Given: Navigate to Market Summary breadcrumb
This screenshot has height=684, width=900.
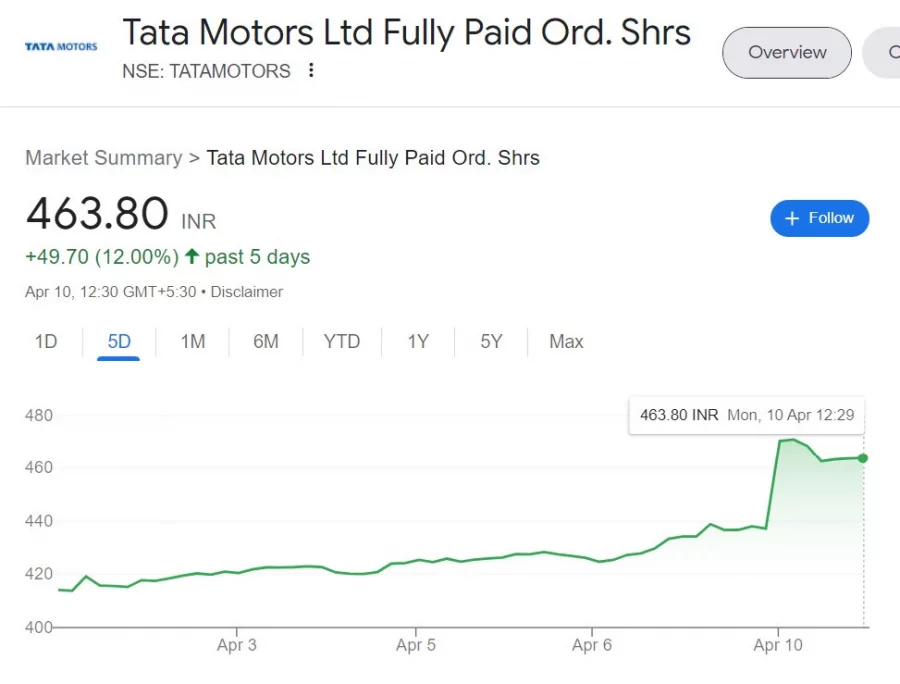Looking at the screenshot, I should (x=103, y=158).
